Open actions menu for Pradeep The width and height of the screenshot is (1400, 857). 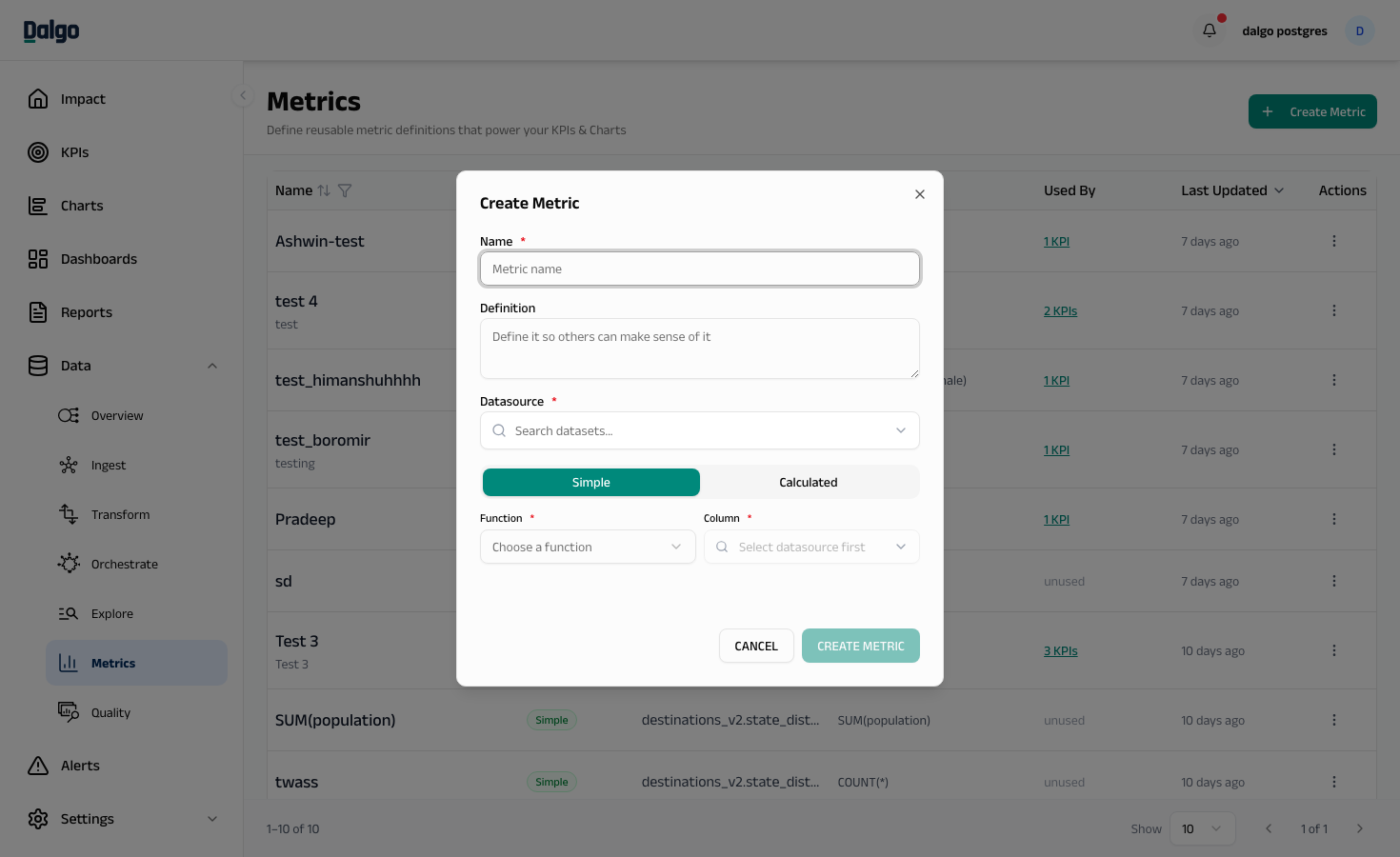[x=1333, y=519]
